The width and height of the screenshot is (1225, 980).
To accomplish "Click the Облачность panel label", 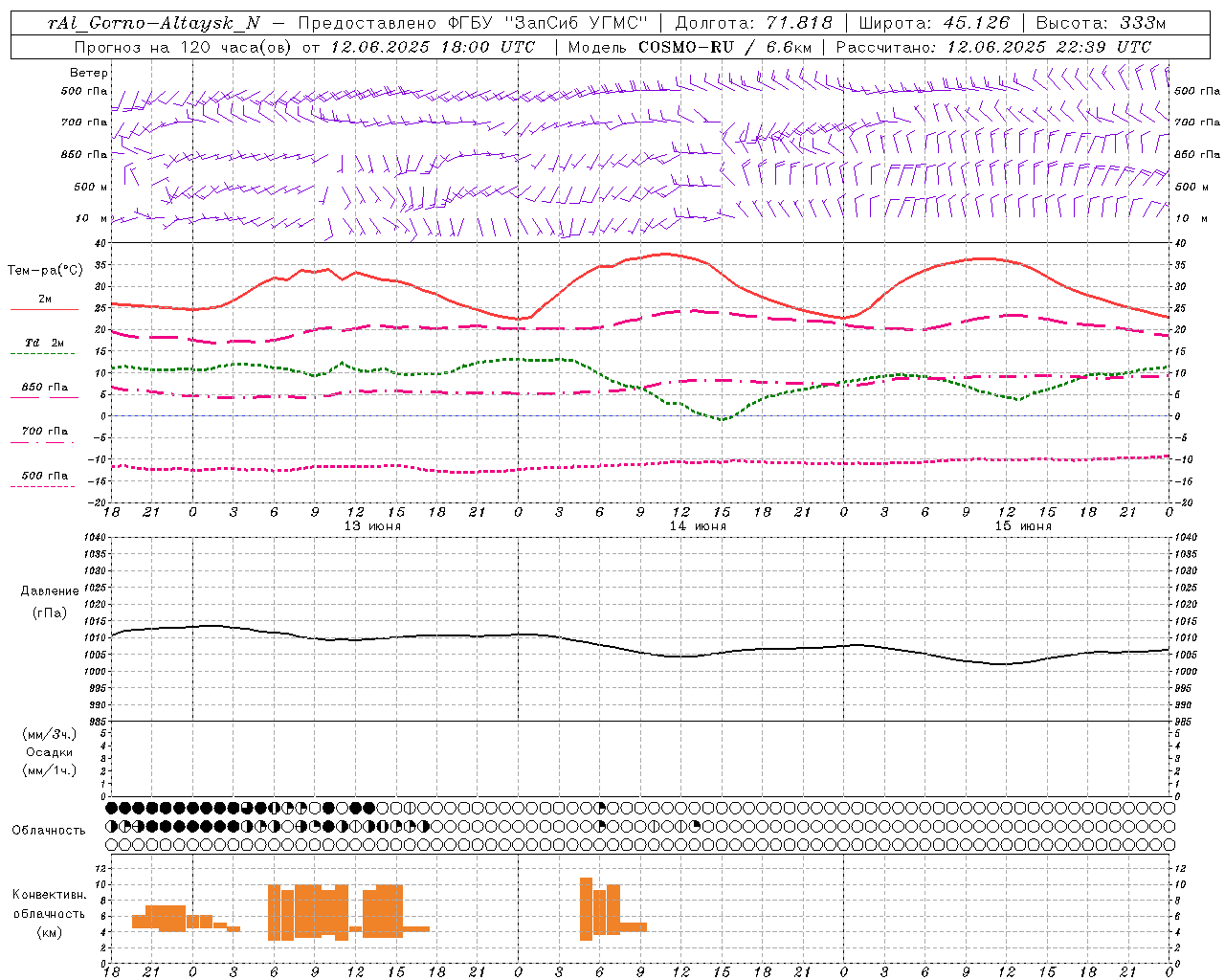I will tap(49, 831).
